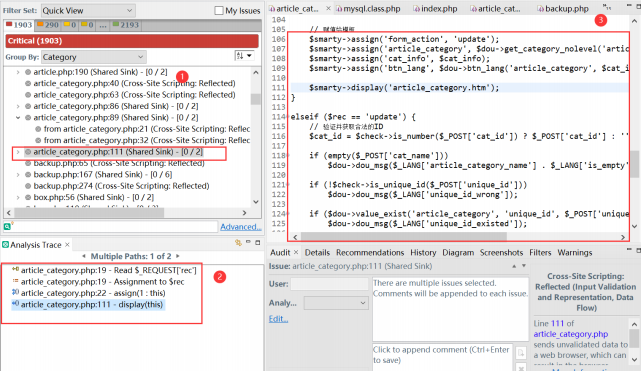Select trace step display(this)
Viewport: 641px width, 371px height.
(87, 304)
